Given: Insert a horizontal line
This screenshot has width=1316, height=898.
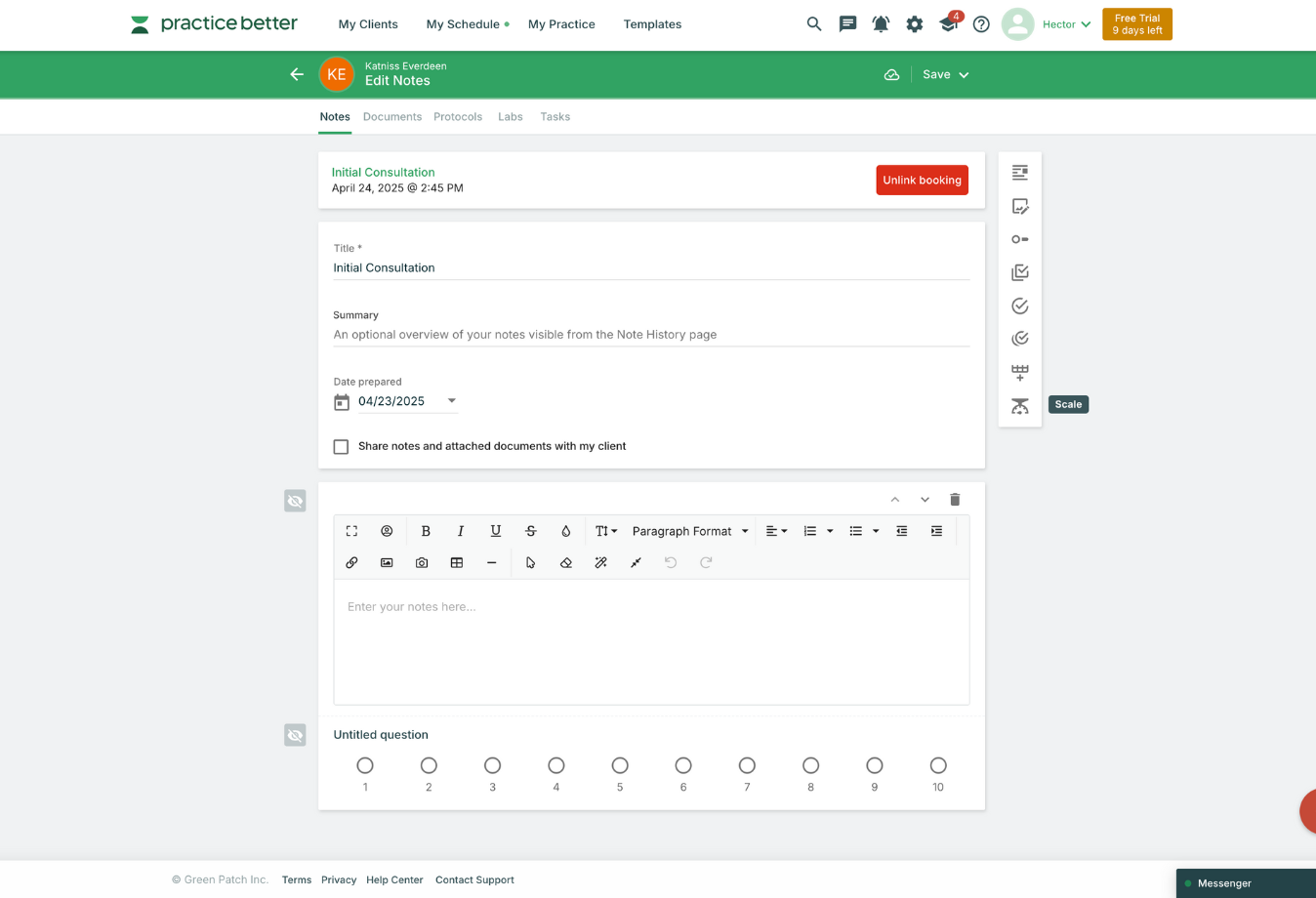Looking at the screenshot, I should tap(492, 562).
